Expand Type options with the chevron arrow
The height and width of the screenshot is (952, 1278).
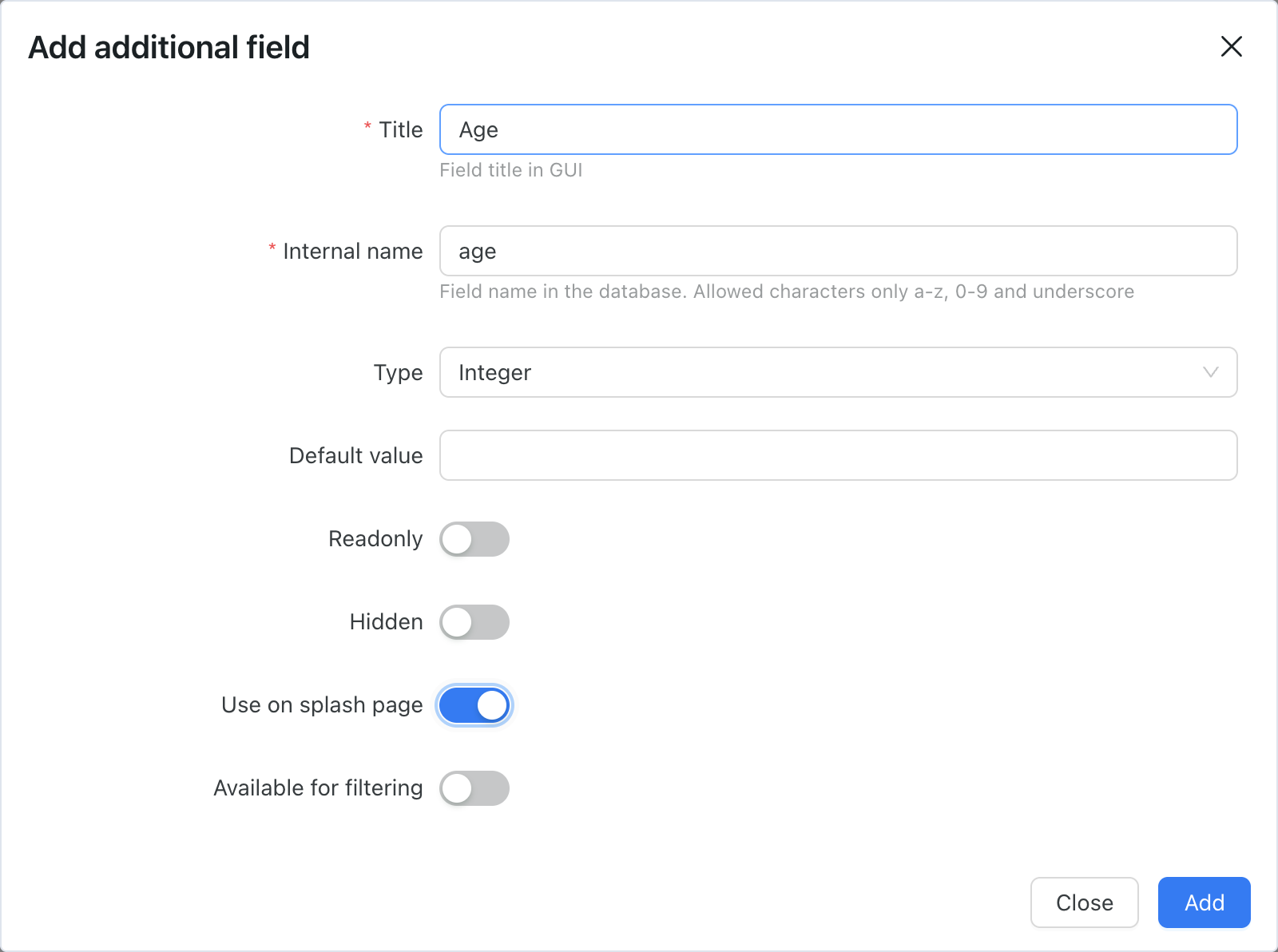point(1210,372)
